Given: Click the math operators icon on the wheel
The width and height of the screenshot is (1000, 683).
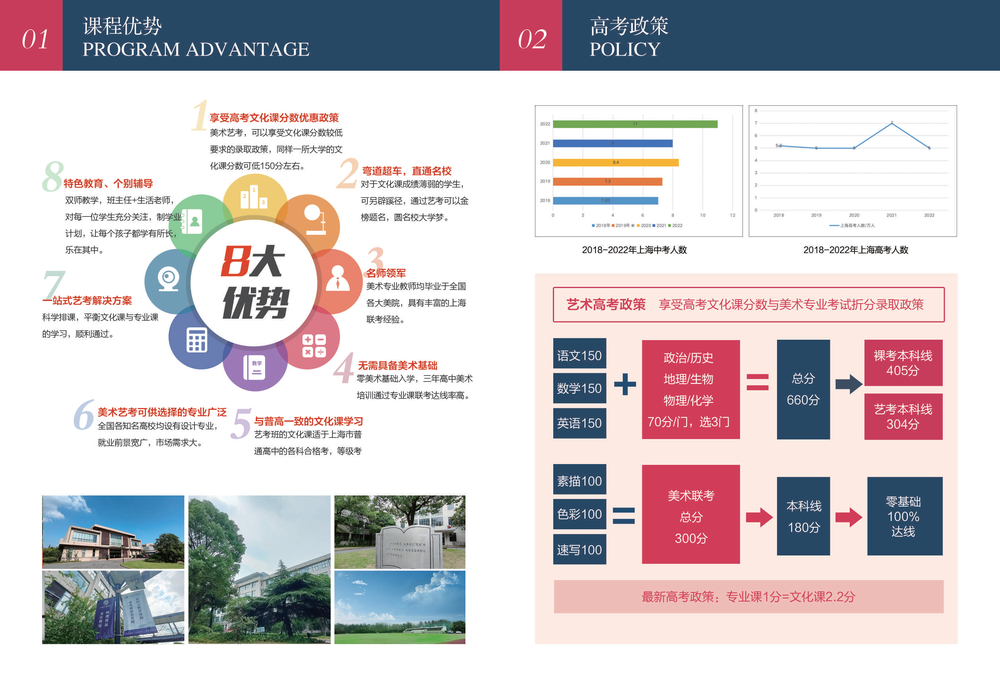Looking at the screenshot, I should [313, 343].
